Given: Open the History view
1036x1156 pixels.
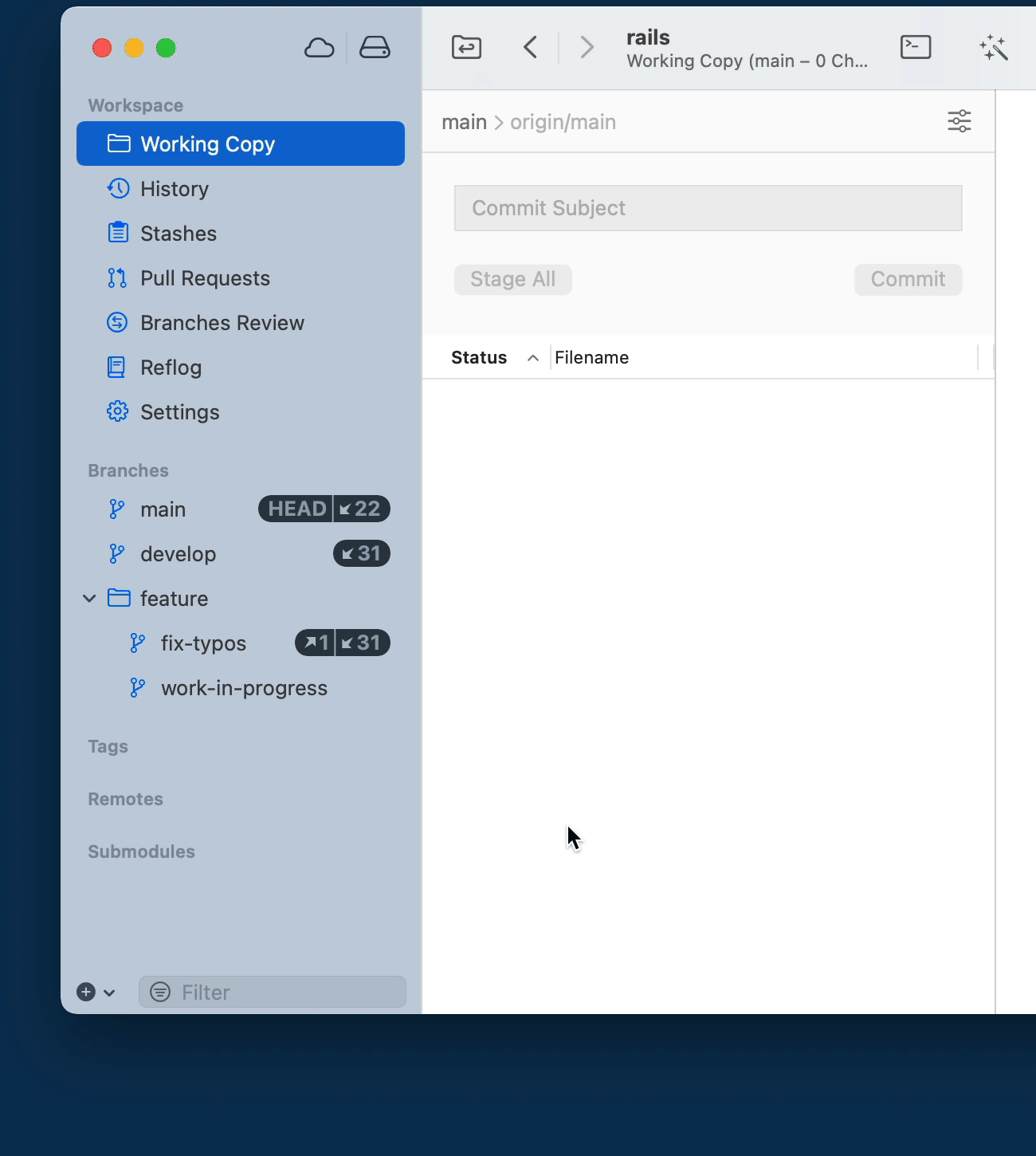Looking at the screenshot, I should click(175, 189).
